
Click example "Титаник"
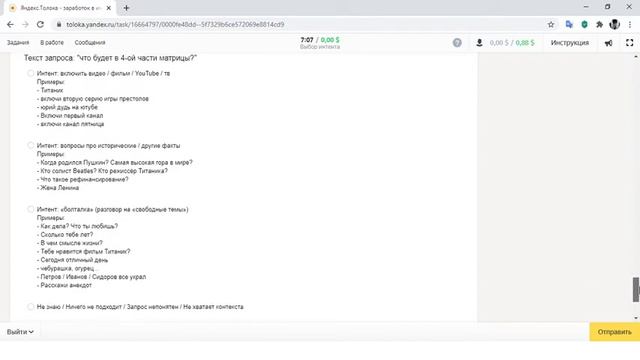[52, 90]
